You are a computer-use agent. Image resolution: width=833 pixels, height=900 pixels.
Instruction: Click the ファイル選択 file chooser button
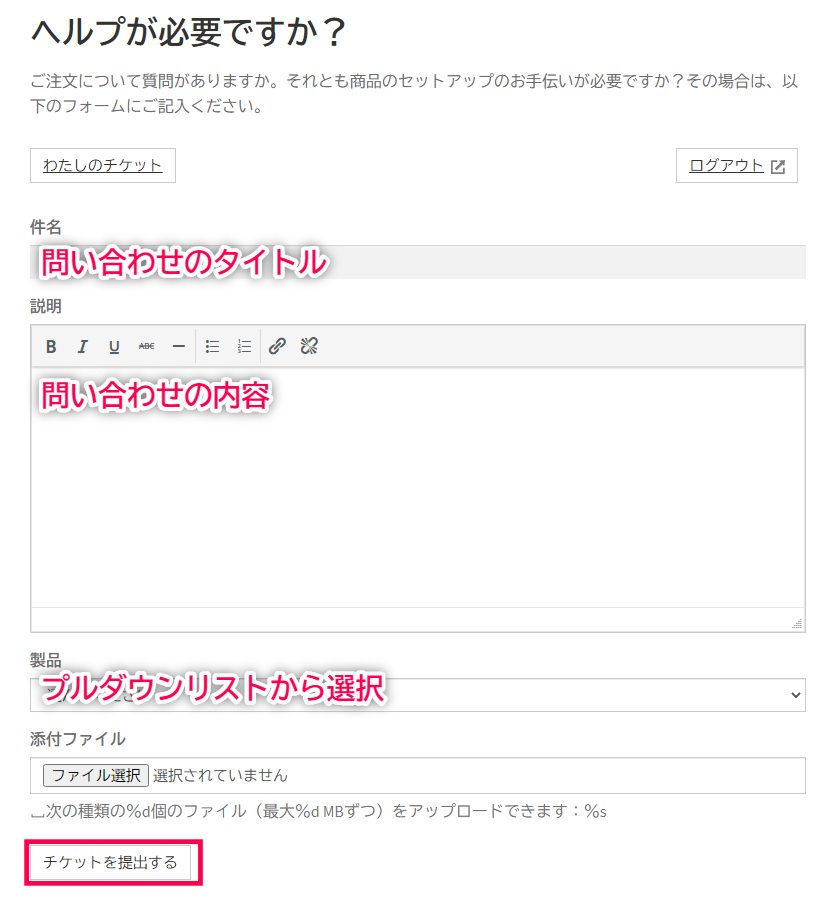point(96,775)
